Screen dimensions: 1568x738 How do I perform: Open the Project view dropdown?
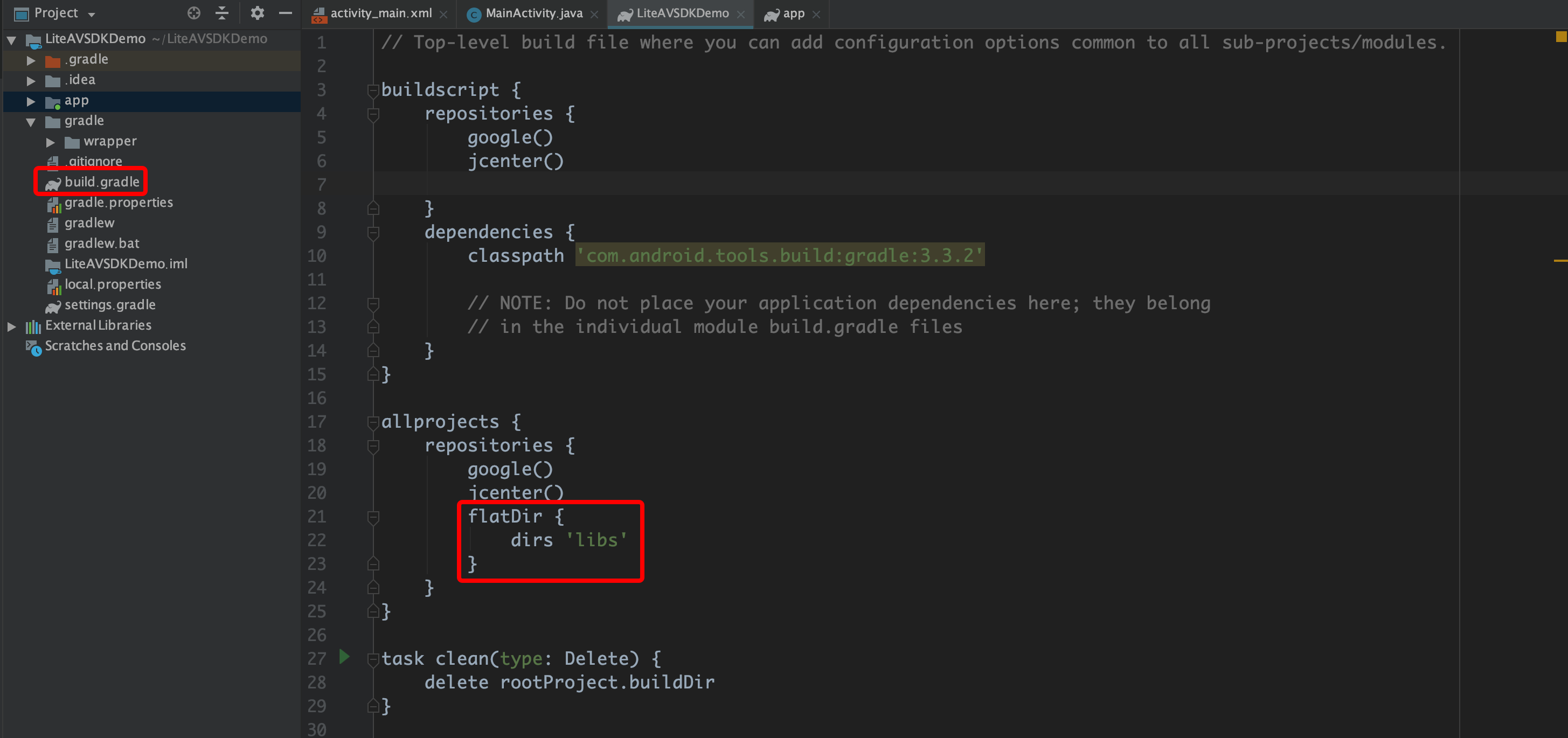91,14
